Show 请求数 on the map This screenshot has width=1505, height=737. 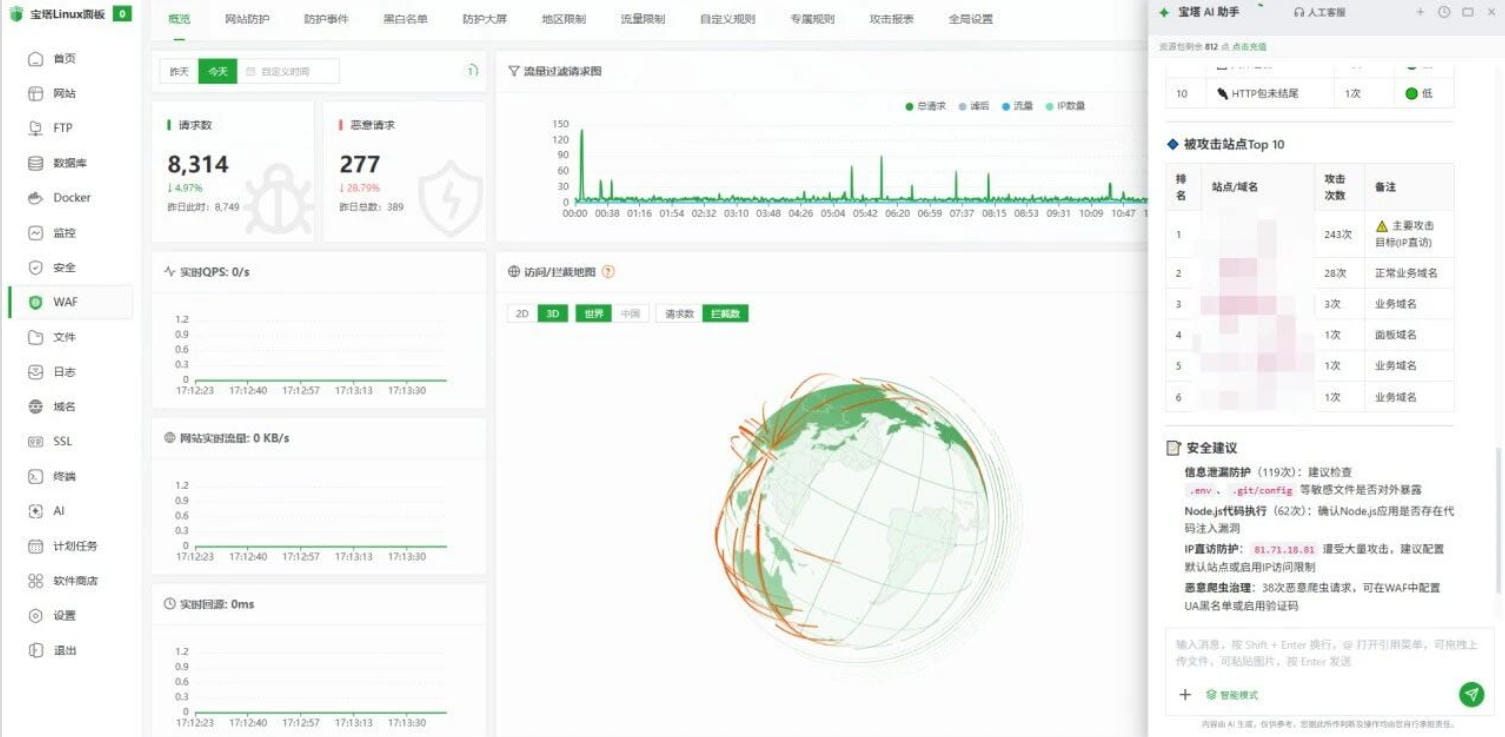tap(680, 314)
